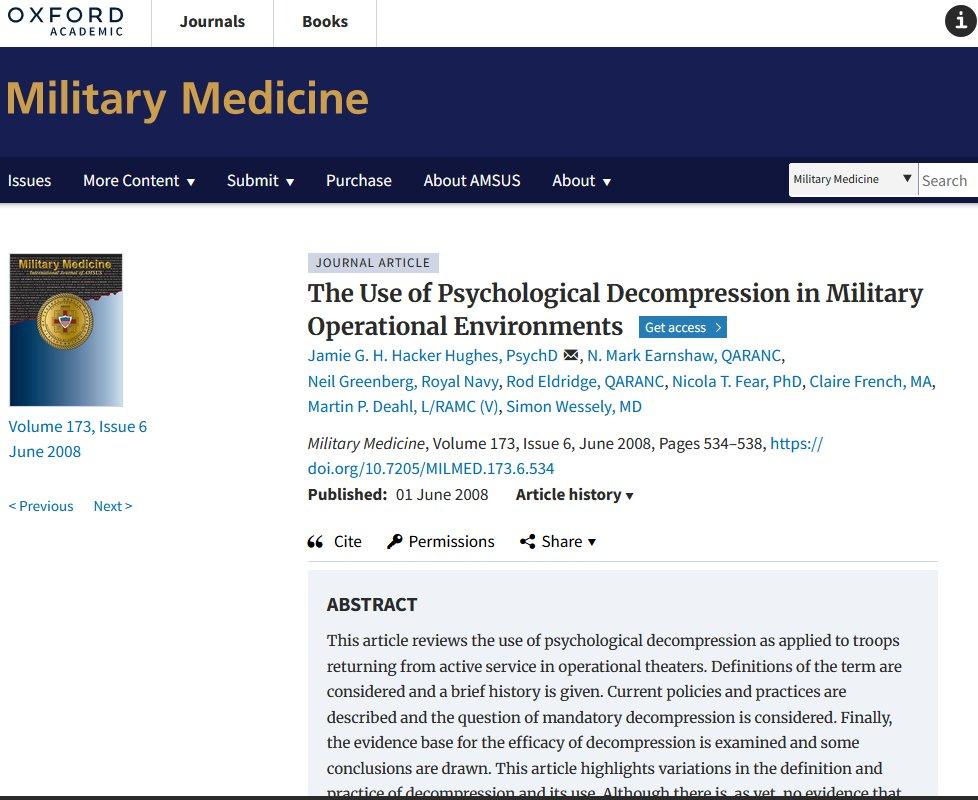The width and height of the screenshot is (978, 800).
Task: Open the journal cover thumbnail
Action: [x=66, y=330]
